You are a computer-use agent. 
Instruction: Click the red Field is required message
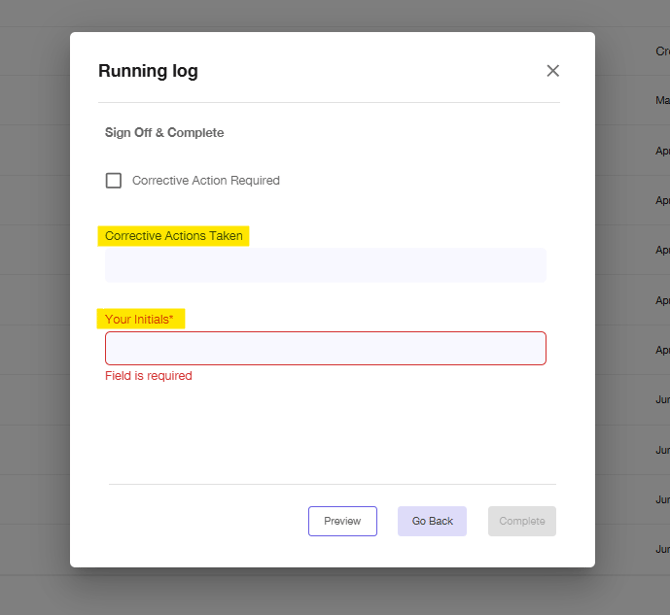pos(148,376)
